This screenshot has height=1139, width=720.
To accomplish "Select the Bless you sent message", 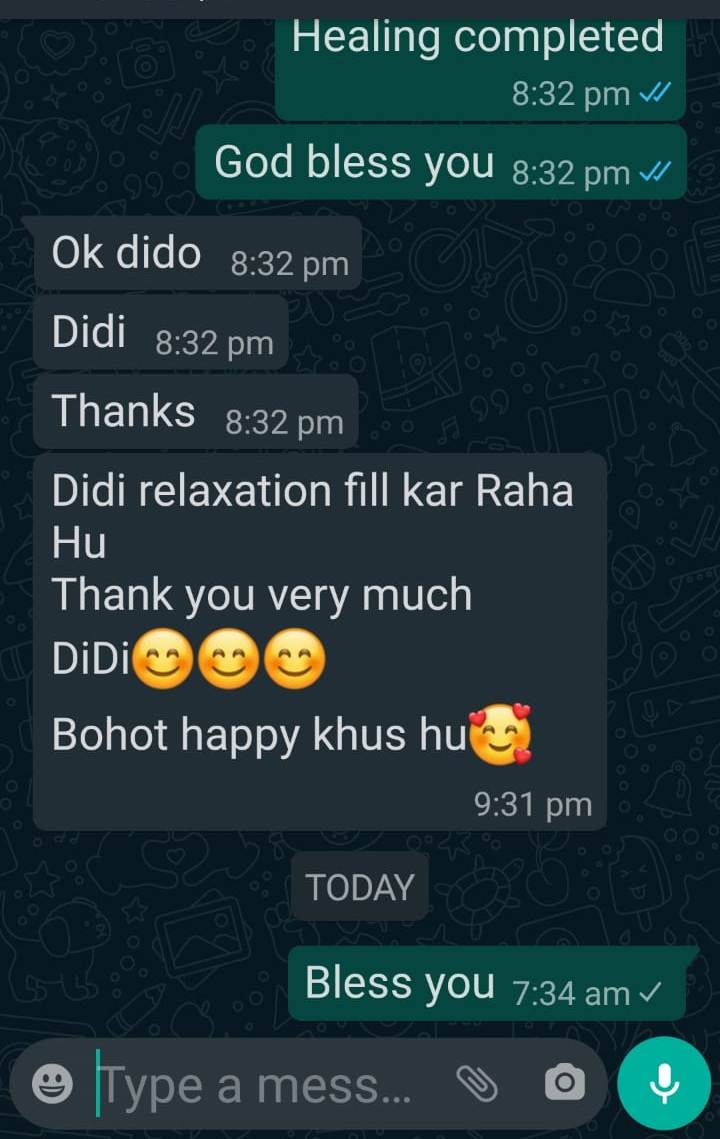I will tap(487, 984).
